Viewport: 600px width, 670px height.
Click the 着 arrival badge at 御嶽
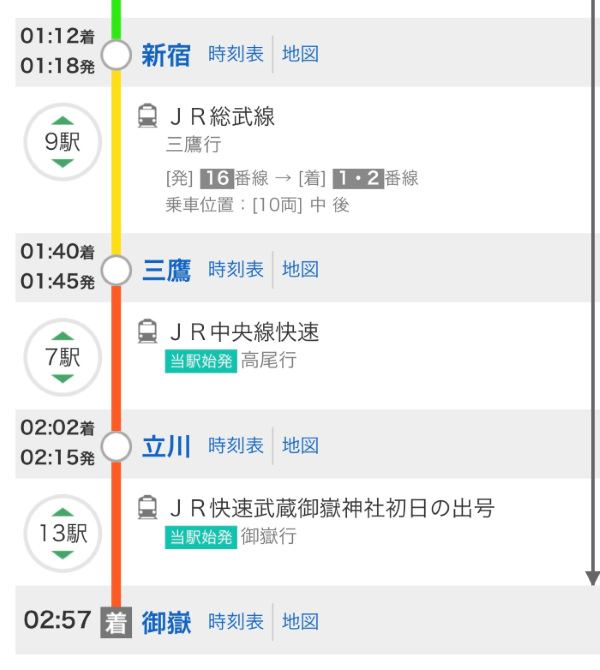click(116, 622)
